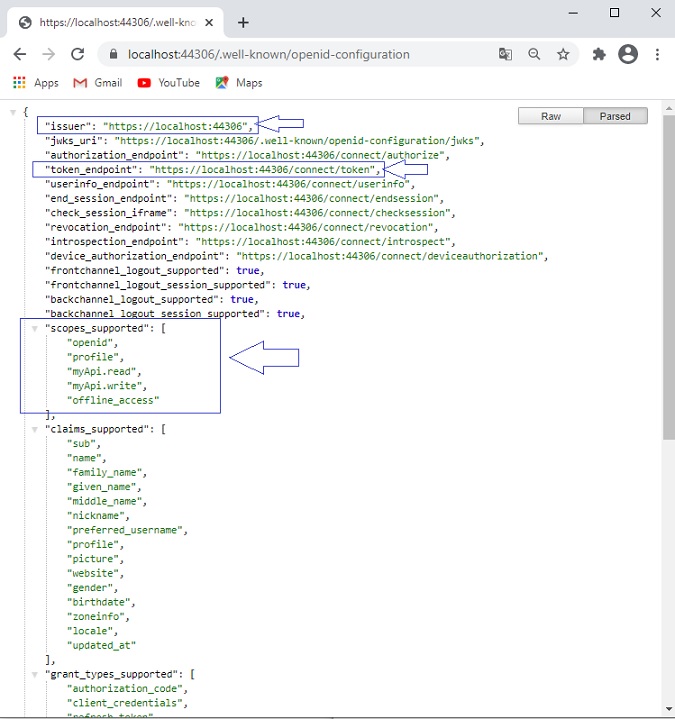Open Chrome's three-dot menu
The image size is (675, 719).
point(657,55)
